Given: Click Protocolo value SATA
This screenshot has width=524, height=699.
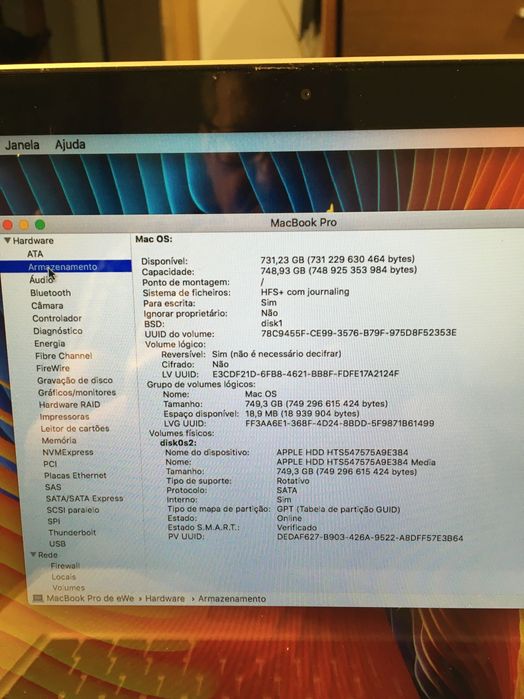Looking at the screenshot, I should coord(287,490).
